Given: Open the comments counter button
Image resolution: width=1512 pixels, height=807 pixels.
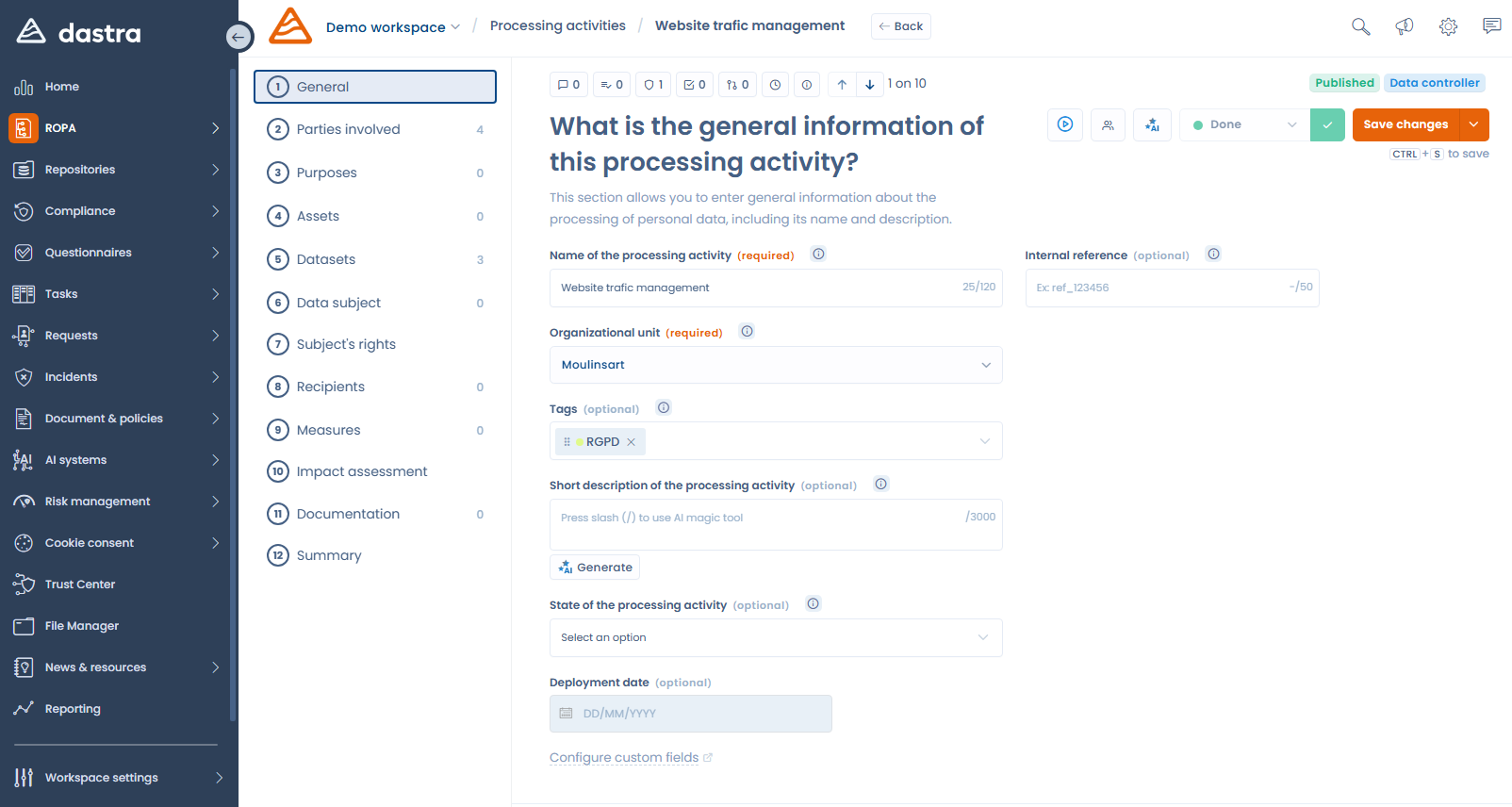Looking at the screenshot, I should pos(568,85).
